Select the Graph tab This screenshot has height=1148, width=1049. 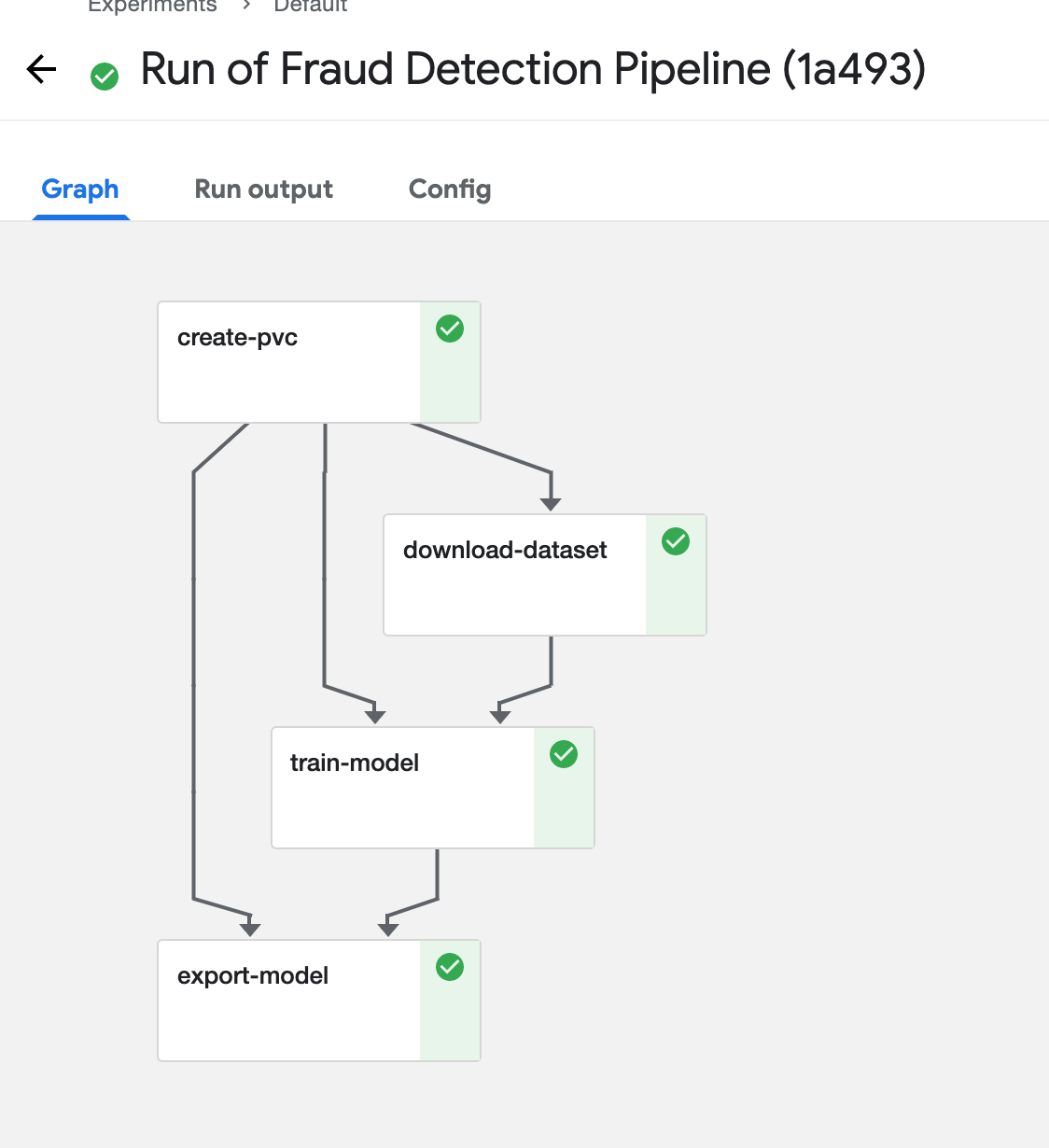click(79, 189)
